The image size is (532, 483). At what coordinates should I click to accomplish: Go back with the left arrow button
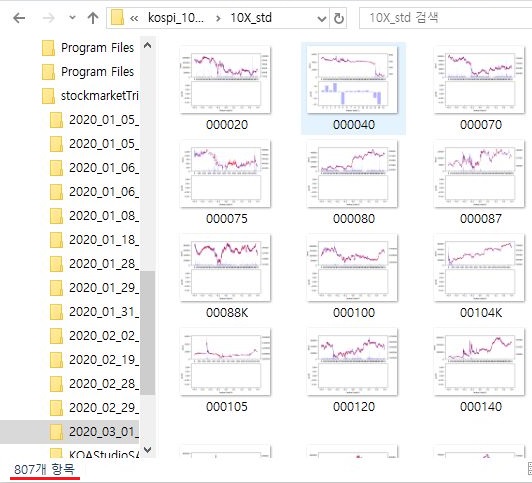click(19, 18)
